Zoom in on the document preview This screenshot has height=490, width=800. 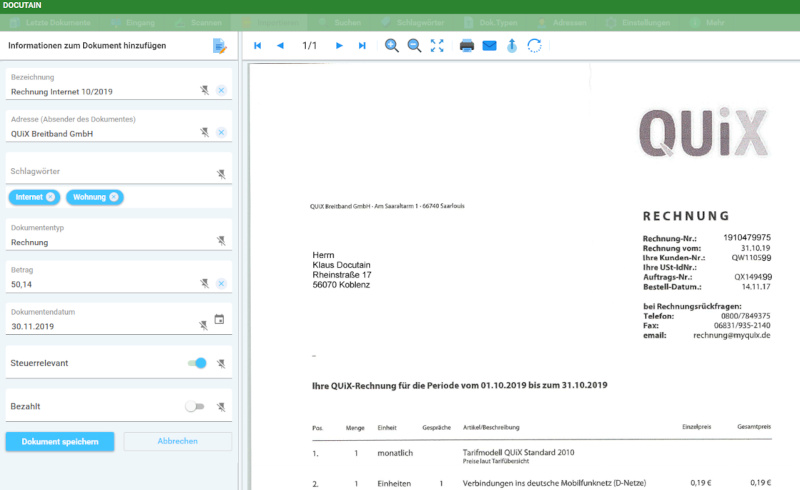(x=392, y=45)
